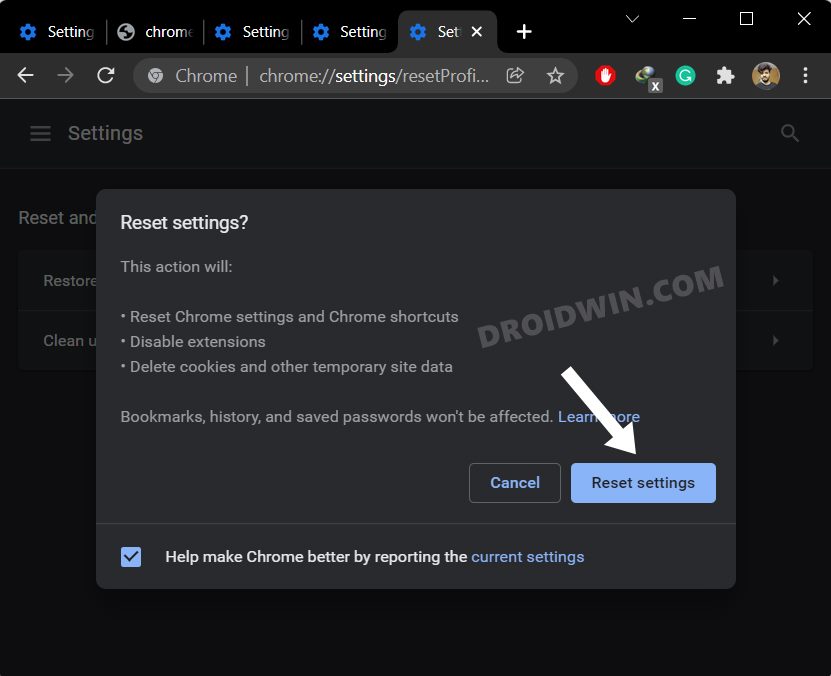Viewport: 831px width, 676px height.
Task: Open the Extensions puzzle-piece menu
Action: [725, 75]
